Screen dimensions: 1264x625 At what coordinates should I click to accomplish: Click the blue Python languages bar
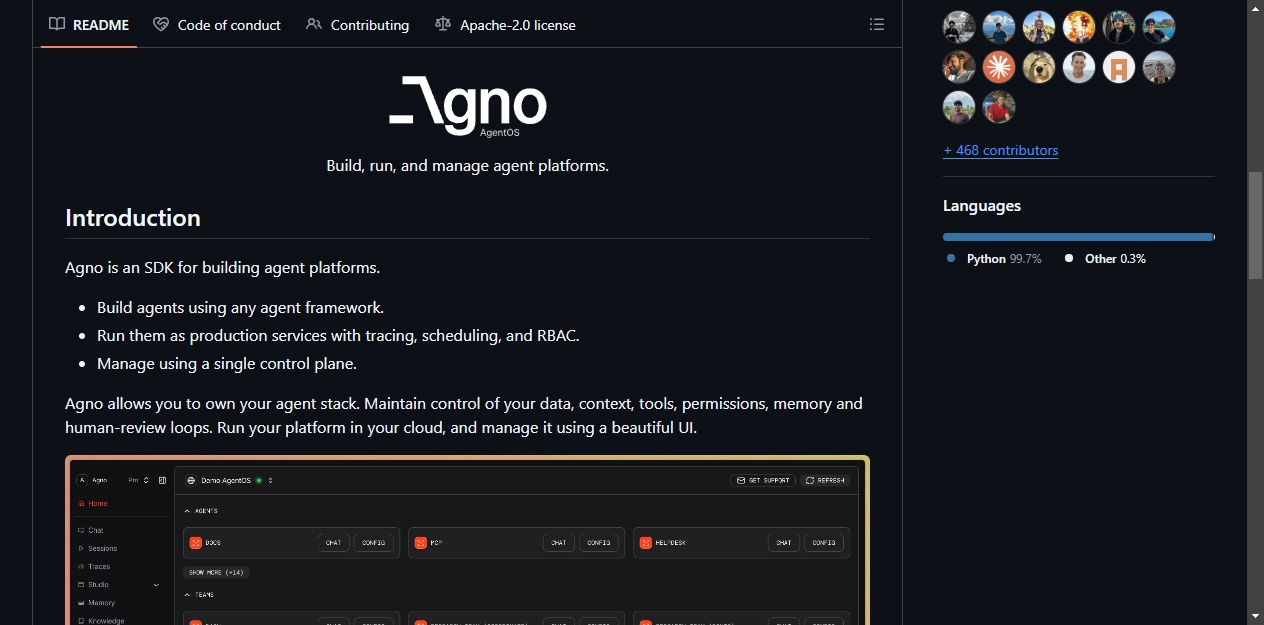pyautogui.click(x=1078, y=237)
